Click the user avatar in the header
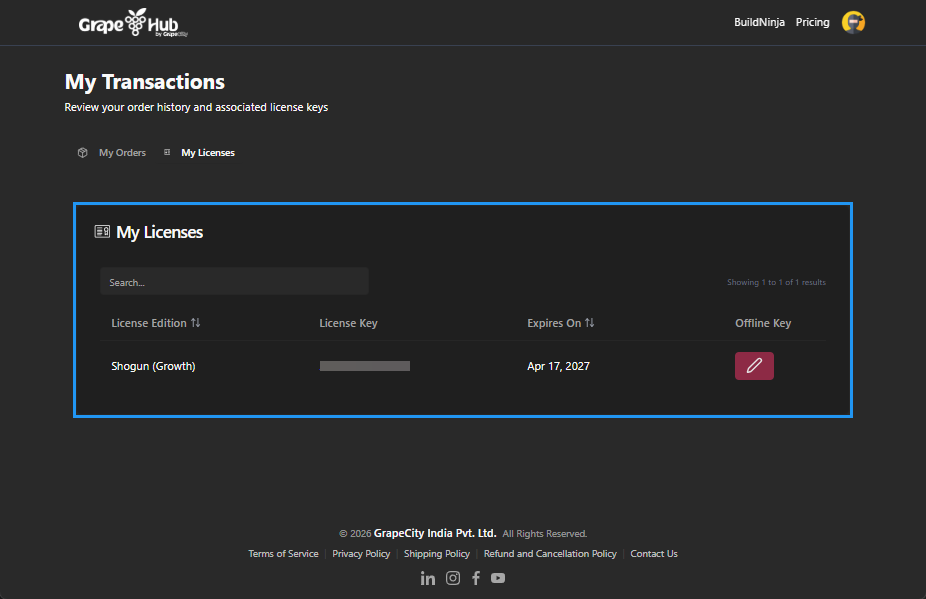Screen dimensions: 926x599 [853, 21]
